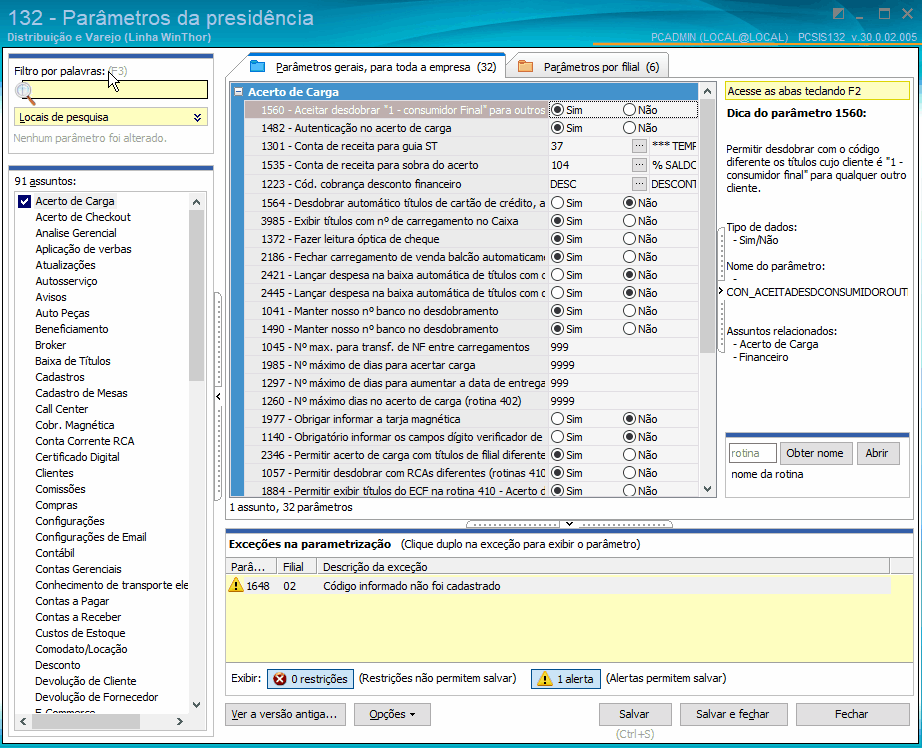922x748 pixels.
Task: Expand the Locais de pesquisa dropdown
Action: coord(111,117)
